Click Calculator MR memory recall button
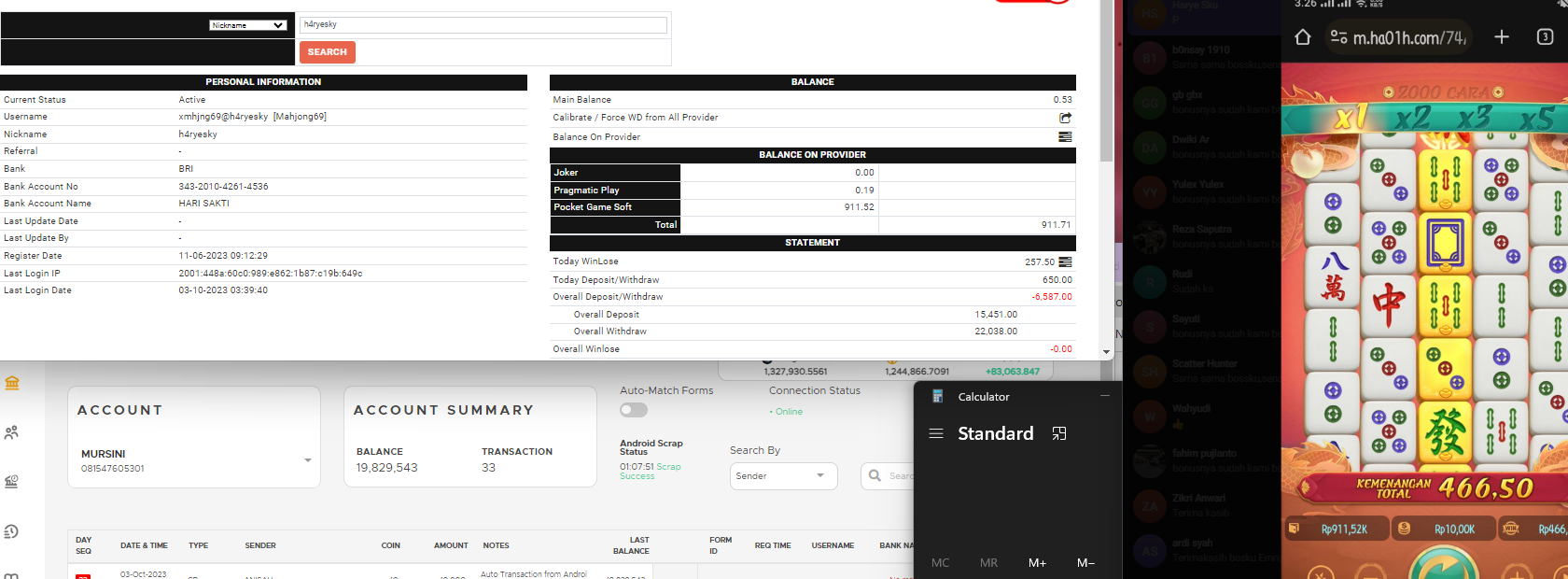 pyautogui.click(x=988, y=562)
